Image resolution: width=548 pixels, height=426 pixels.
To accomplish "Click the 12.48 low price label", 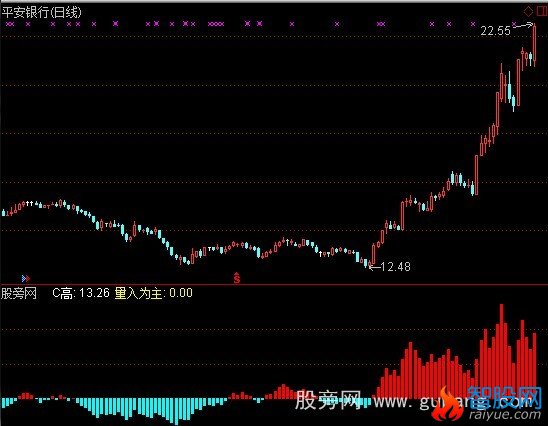I will [x=395, y=267].
